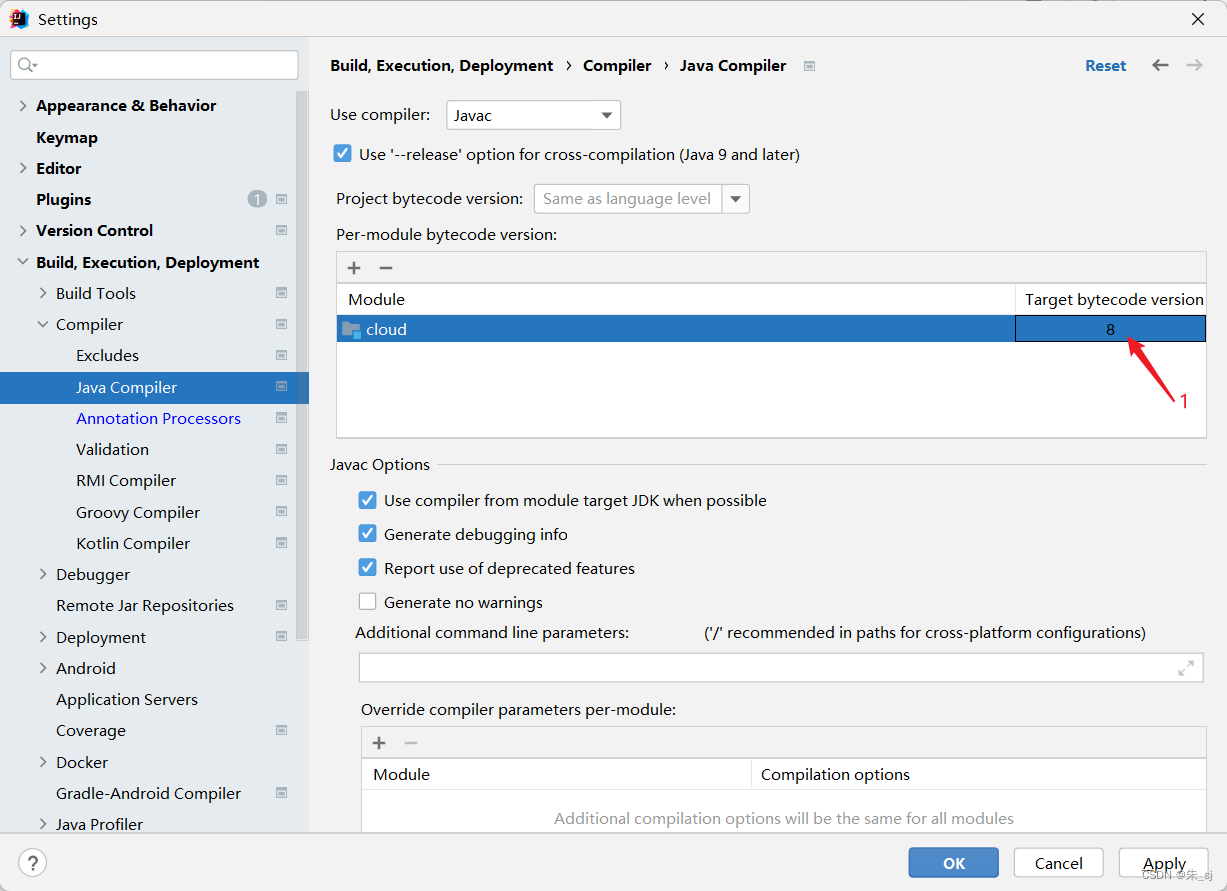Click the Compiler breadcrumb
The height and width of the screenshot is (891, 1227).
[x=617, y=65]
